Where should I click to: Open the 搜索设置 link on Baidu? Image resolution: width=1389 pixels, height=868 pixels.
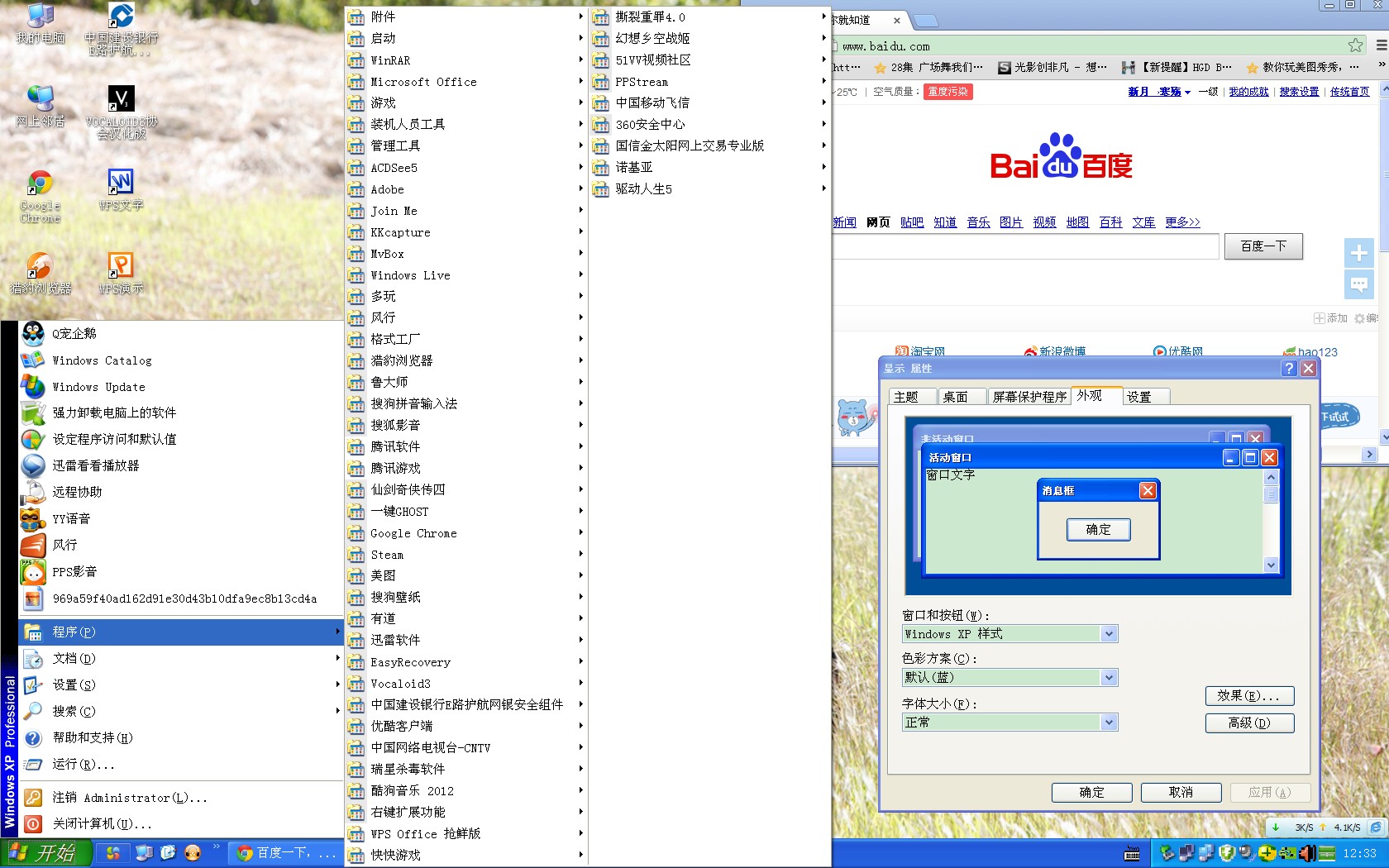pos(1299,92)
